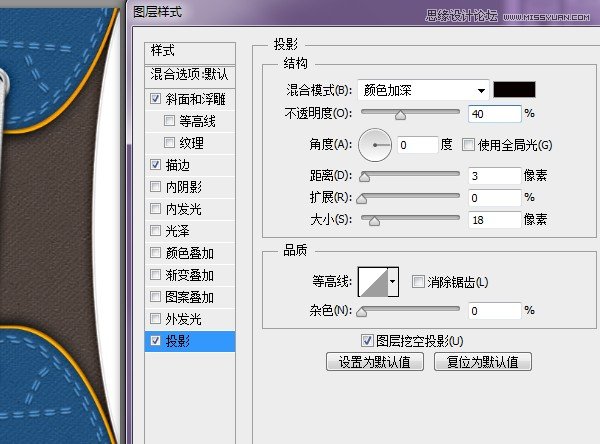Click the 扩展 value field
Image resolution: width=600 pixels, height=444 pixels.
coord(494,198)
